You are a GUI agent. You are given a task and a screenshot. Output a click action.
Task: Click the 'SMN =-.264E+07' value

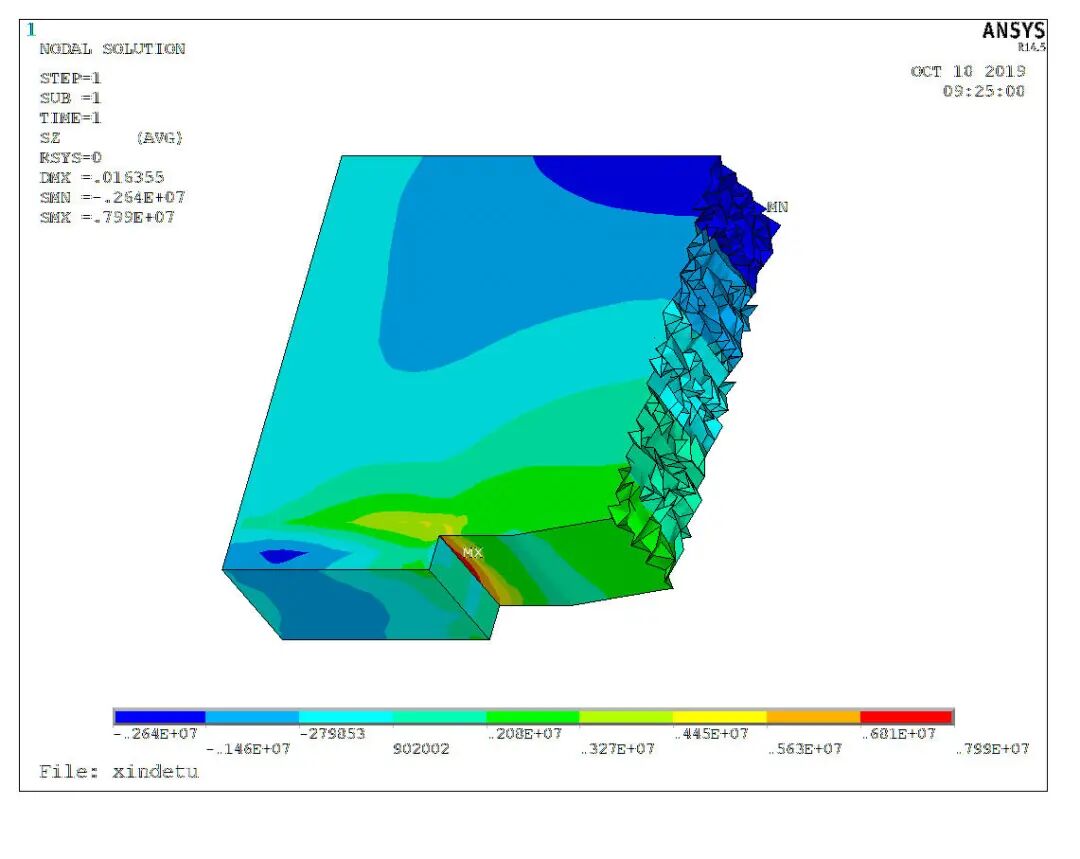(112, 198)
